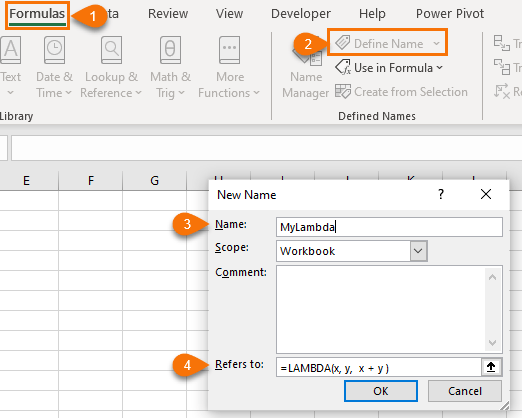The width and height of the screenshot is (522, 418).
Task: Click the Trace Precedents icon
Action: point(502,43)
